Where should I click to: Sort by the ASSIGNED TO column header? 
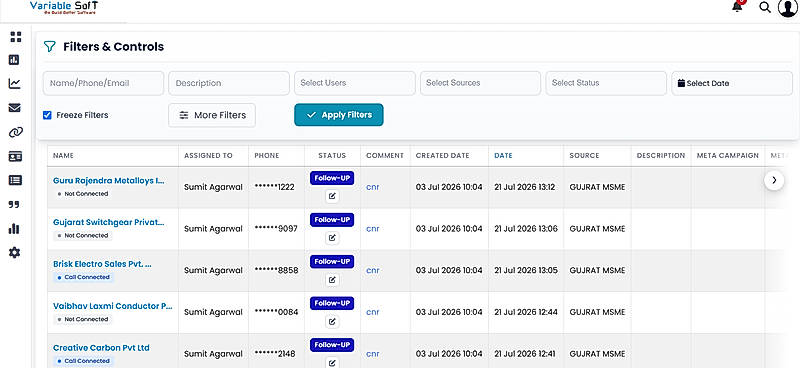click(208, 156)
